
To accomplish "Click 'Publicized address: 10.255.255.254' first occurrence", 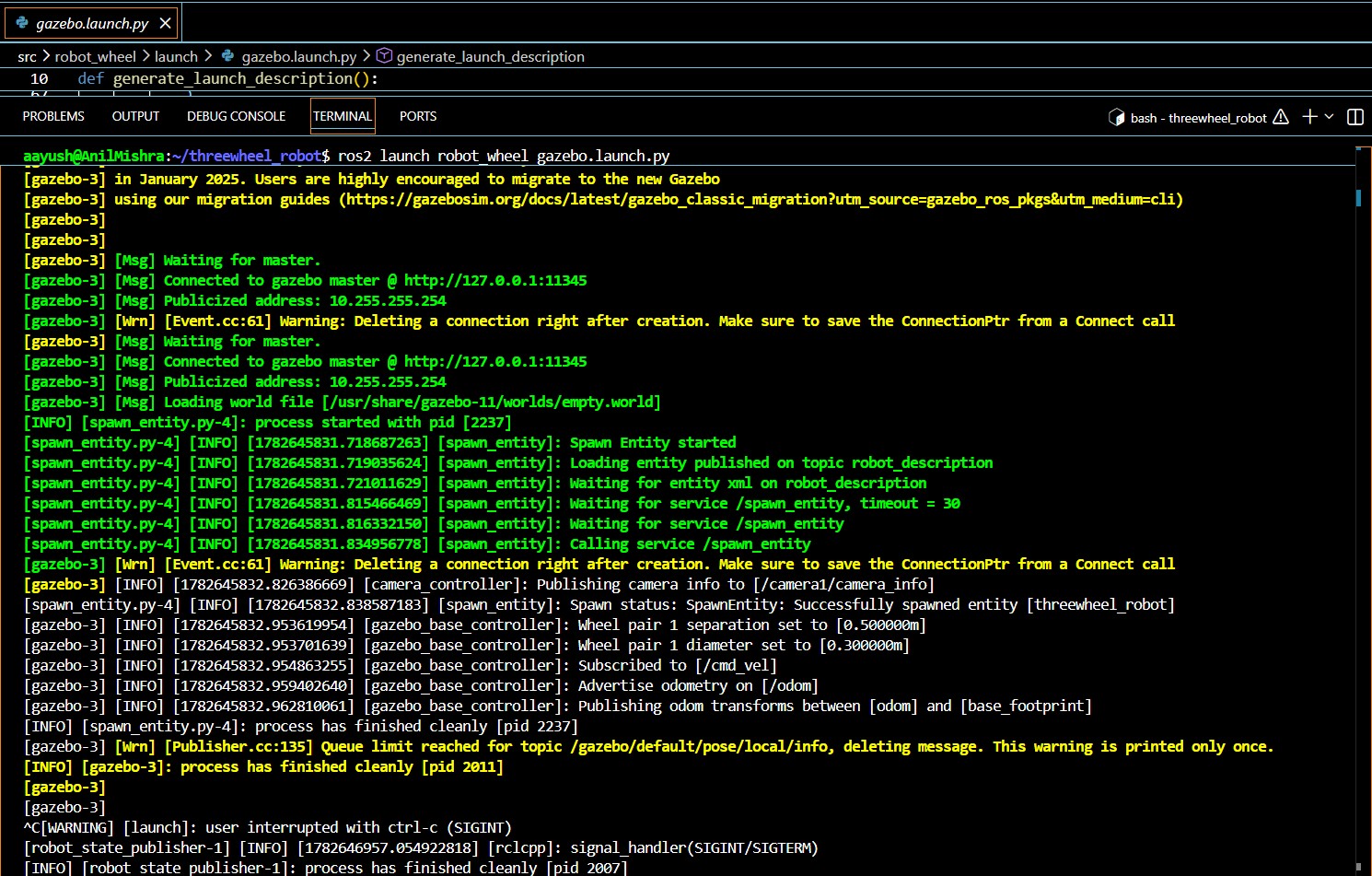I will tap(305, 300).
